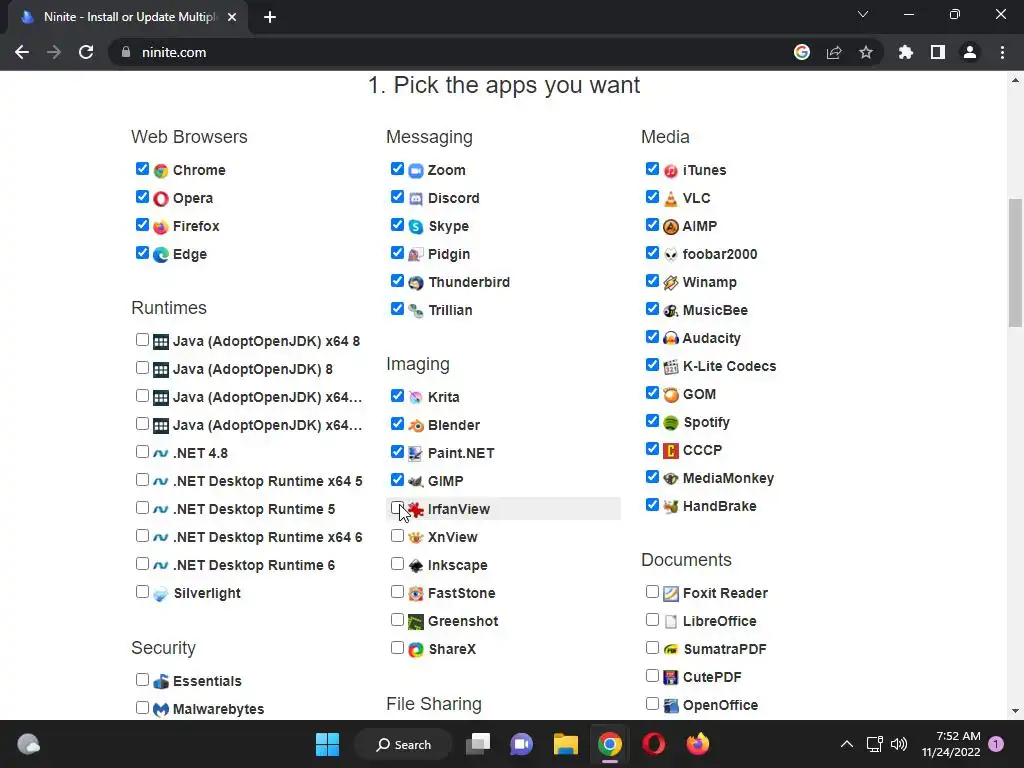This screenshot has height=768, width=1024.
Task: Launch Firefox from the taskbar
Action: coord(697,744)
